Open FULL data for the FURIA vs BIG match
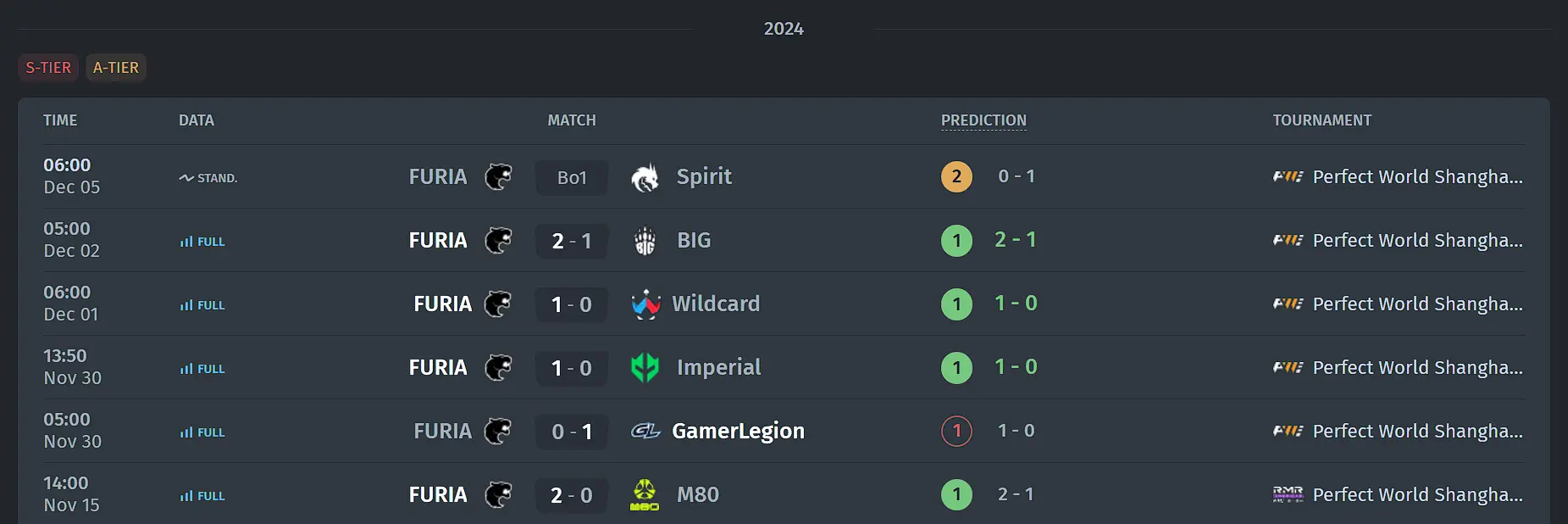The height and width of the screenshot is (524, 1568). click(x=202, y=242)
